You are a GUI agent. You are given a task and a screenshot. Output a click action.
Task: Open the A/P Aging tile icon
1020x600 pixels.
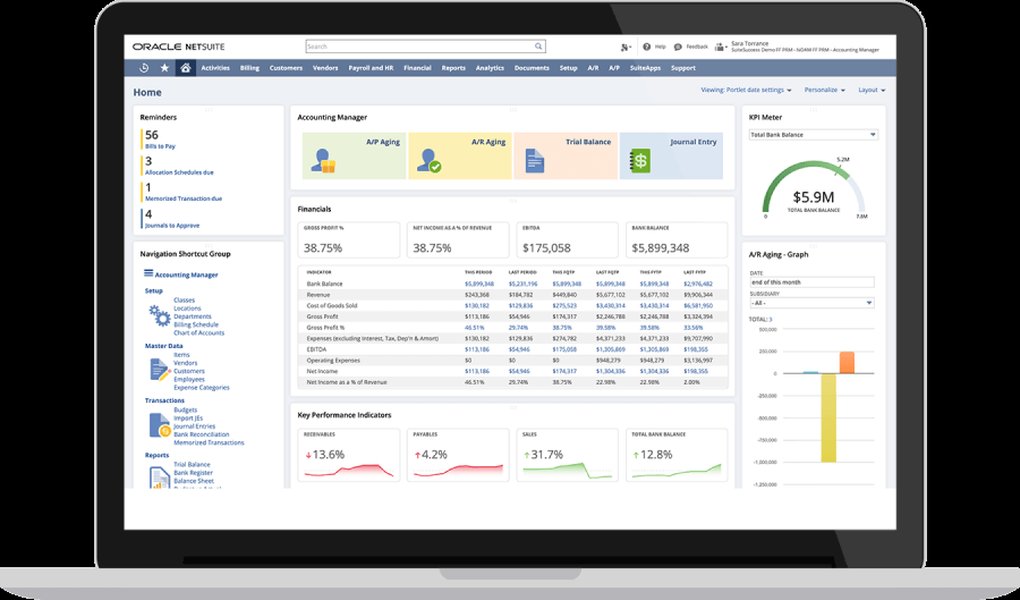(323, 160)
